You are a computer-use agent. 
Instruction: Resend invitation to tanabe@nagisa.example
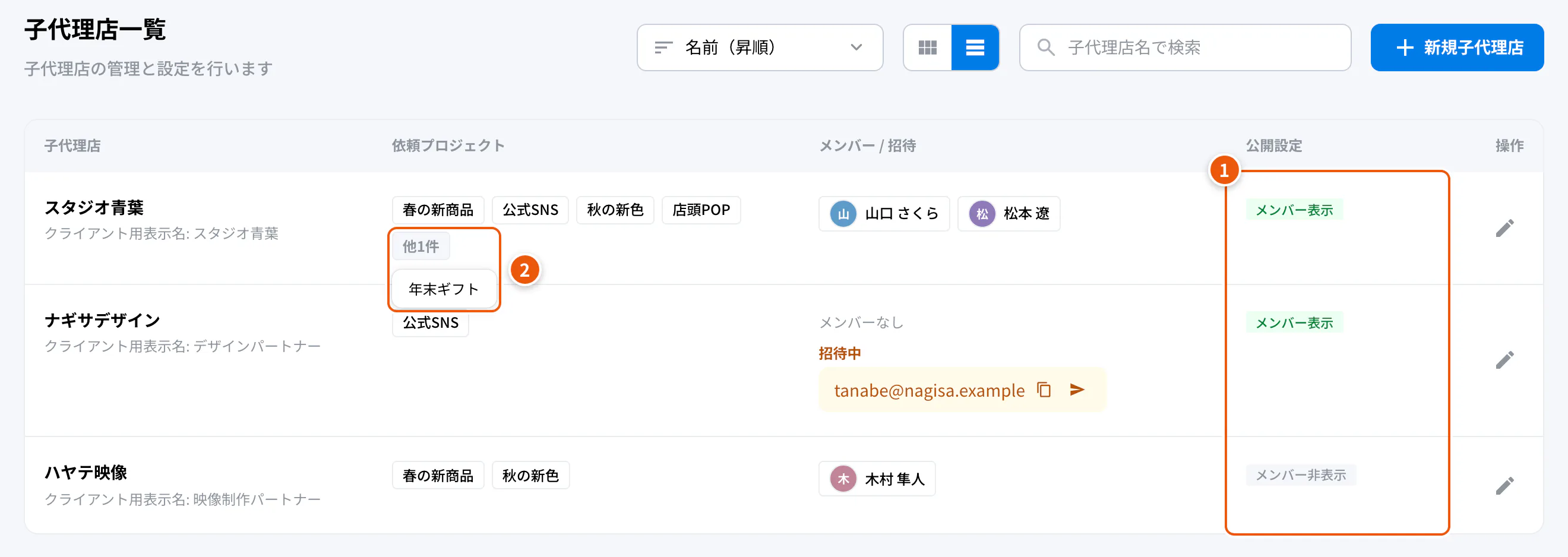1077,390
